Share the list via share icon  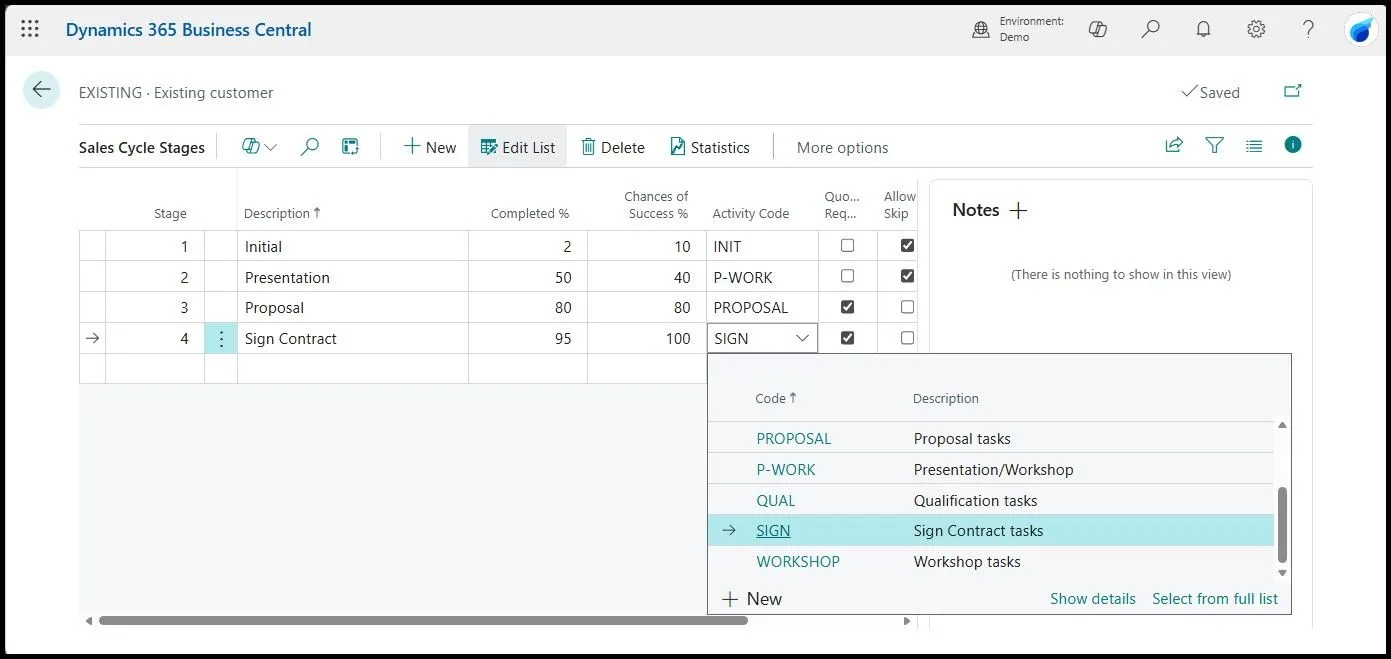tap(1174, 145)
